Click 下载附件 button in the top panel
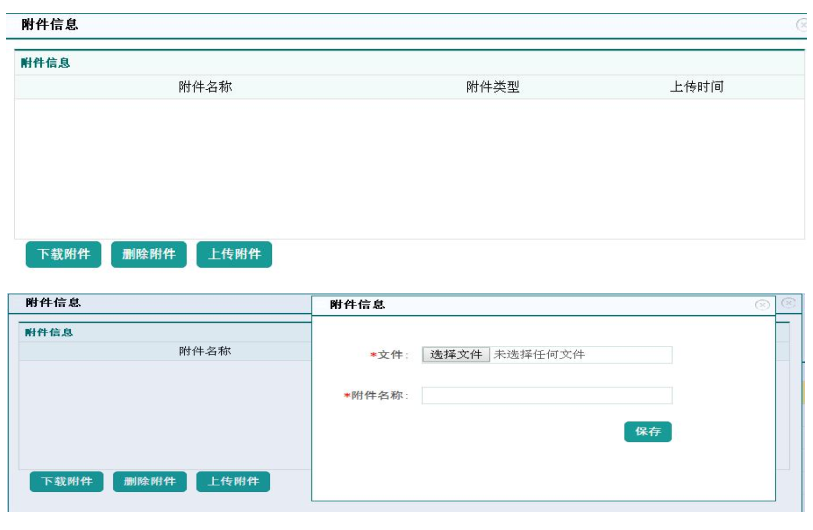The width and height of the screenshot is (813, 530). (64, 254)
